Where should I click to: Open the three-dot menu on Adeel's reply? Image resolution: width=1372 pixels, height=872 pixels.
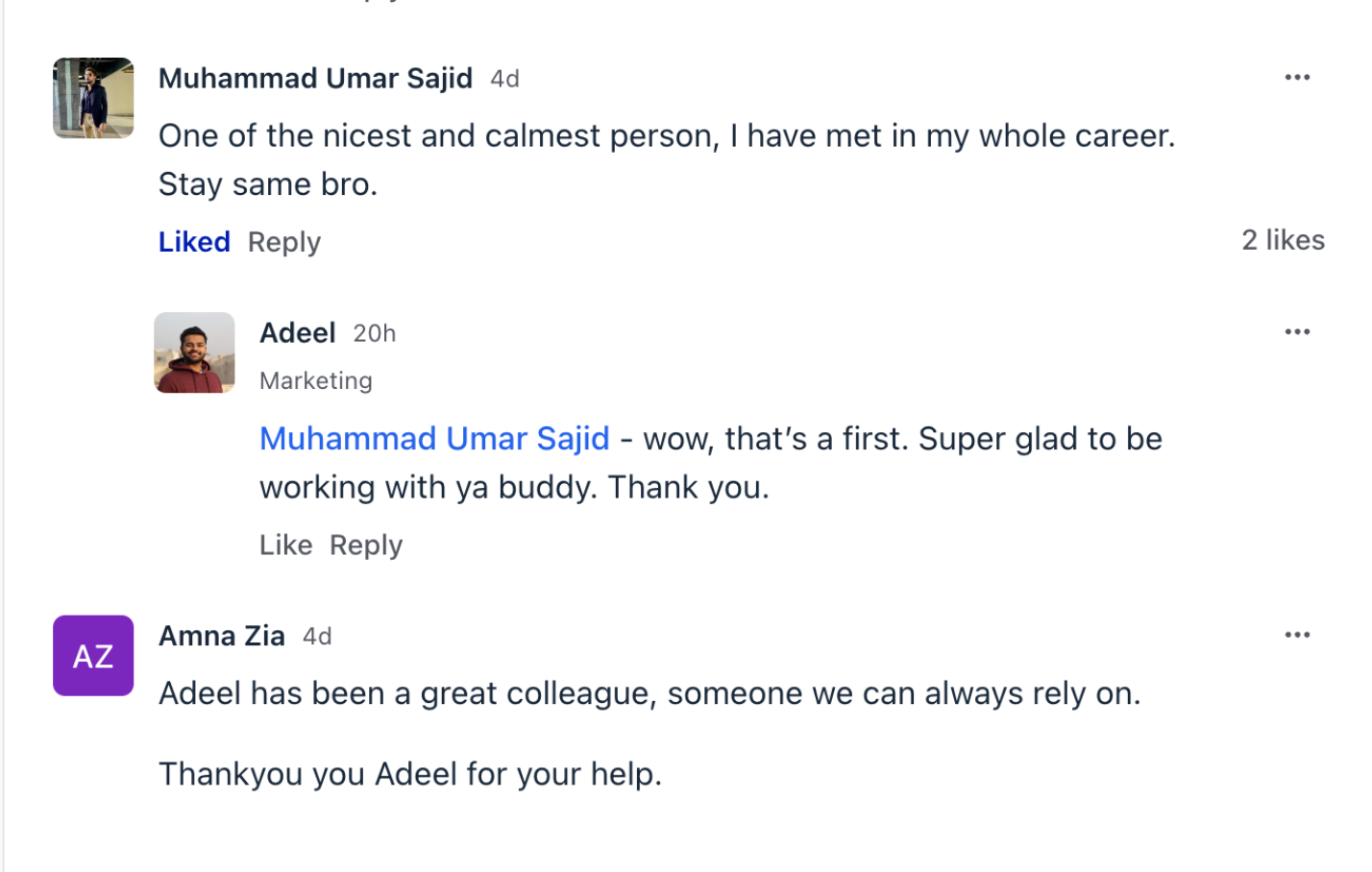click(1297, 332)
